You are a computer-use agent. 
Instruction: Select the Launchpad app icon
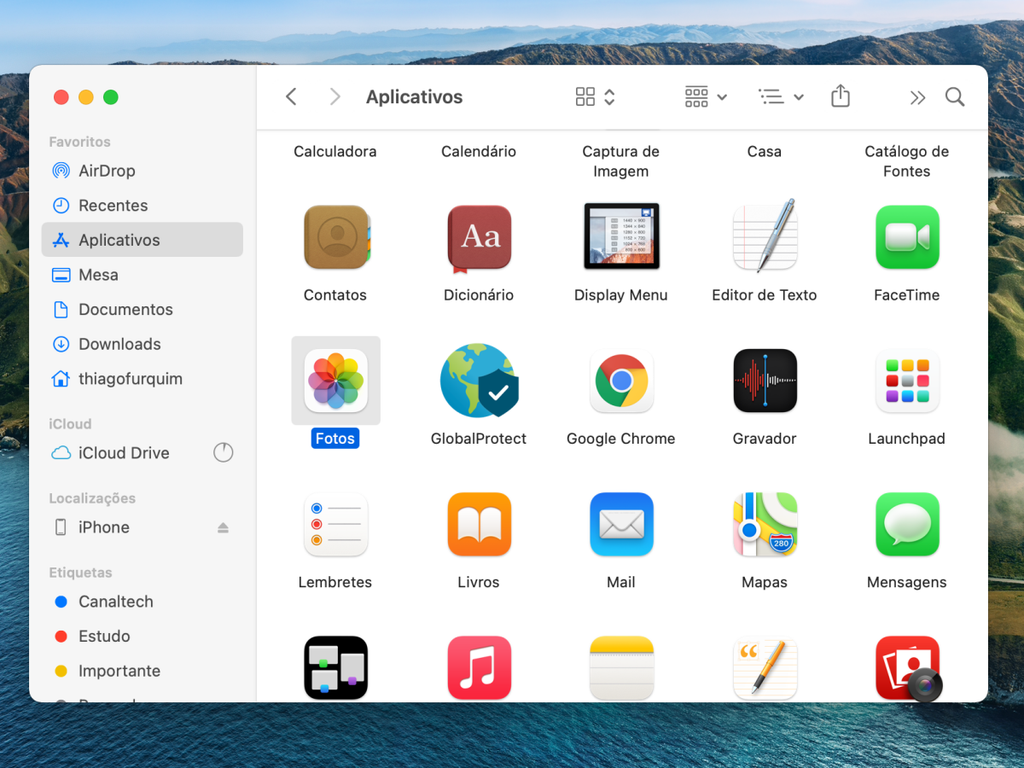tap(907, 380)
